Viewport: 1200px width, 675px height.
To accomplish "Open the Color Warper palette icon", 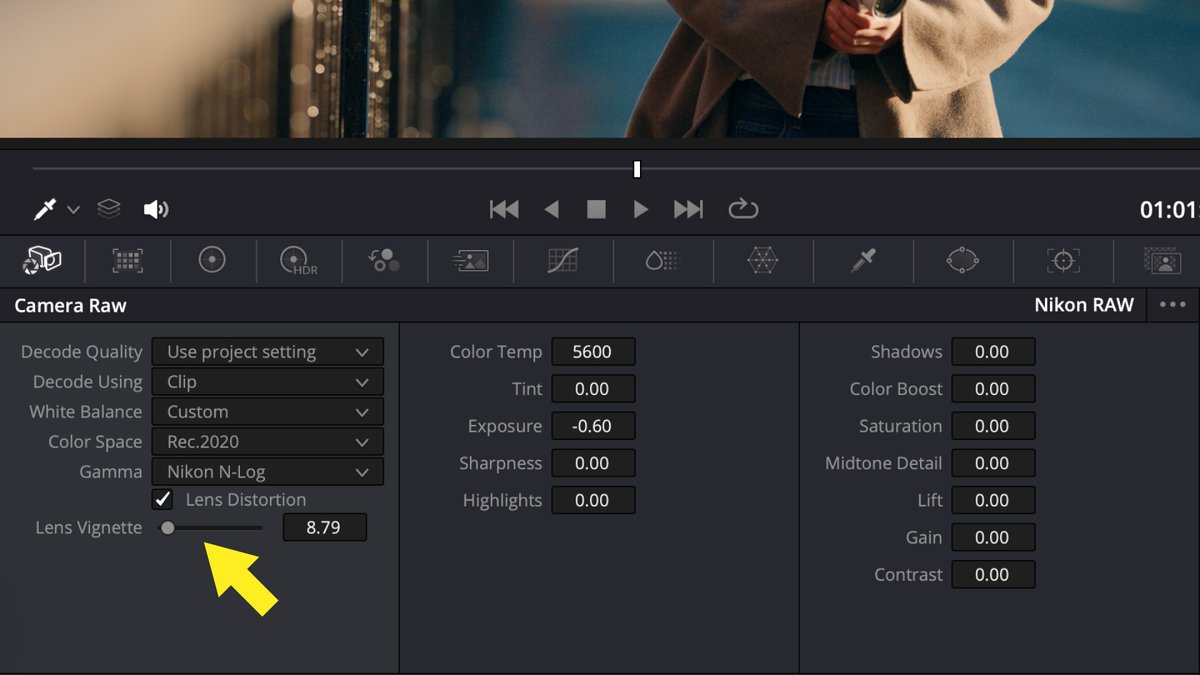I will [x=762, y=261].
